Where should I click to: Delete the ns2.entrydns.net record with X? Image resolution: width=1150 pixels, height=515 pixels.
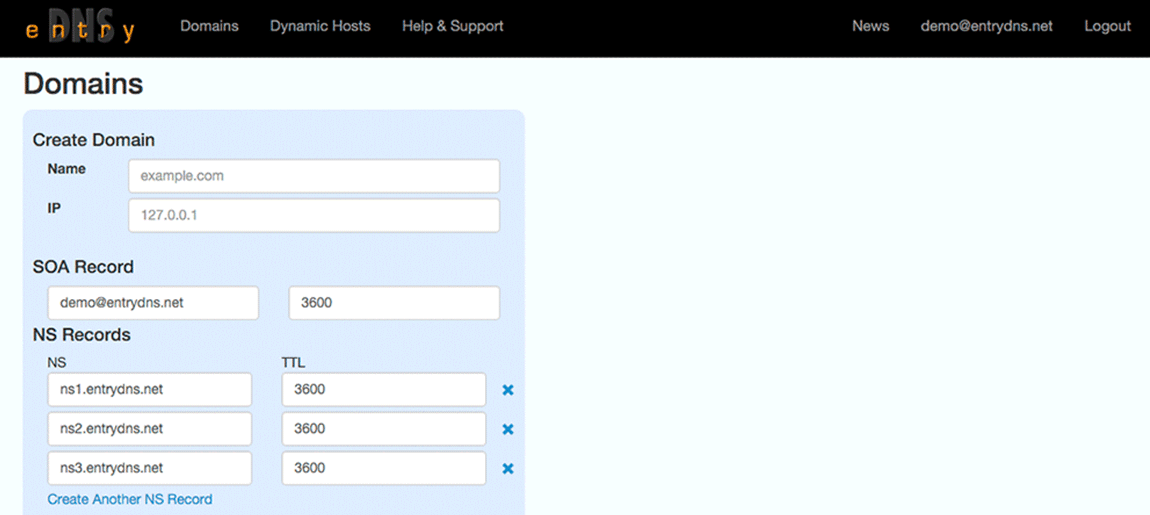[508, 429]
